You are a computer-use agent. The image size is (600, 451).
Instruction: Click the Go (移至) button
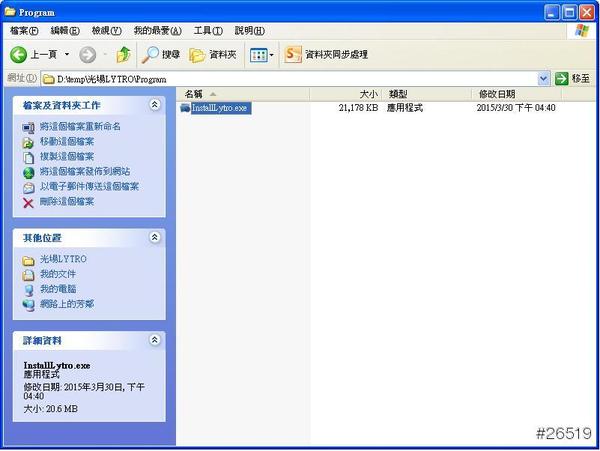[x=572, y=79]
